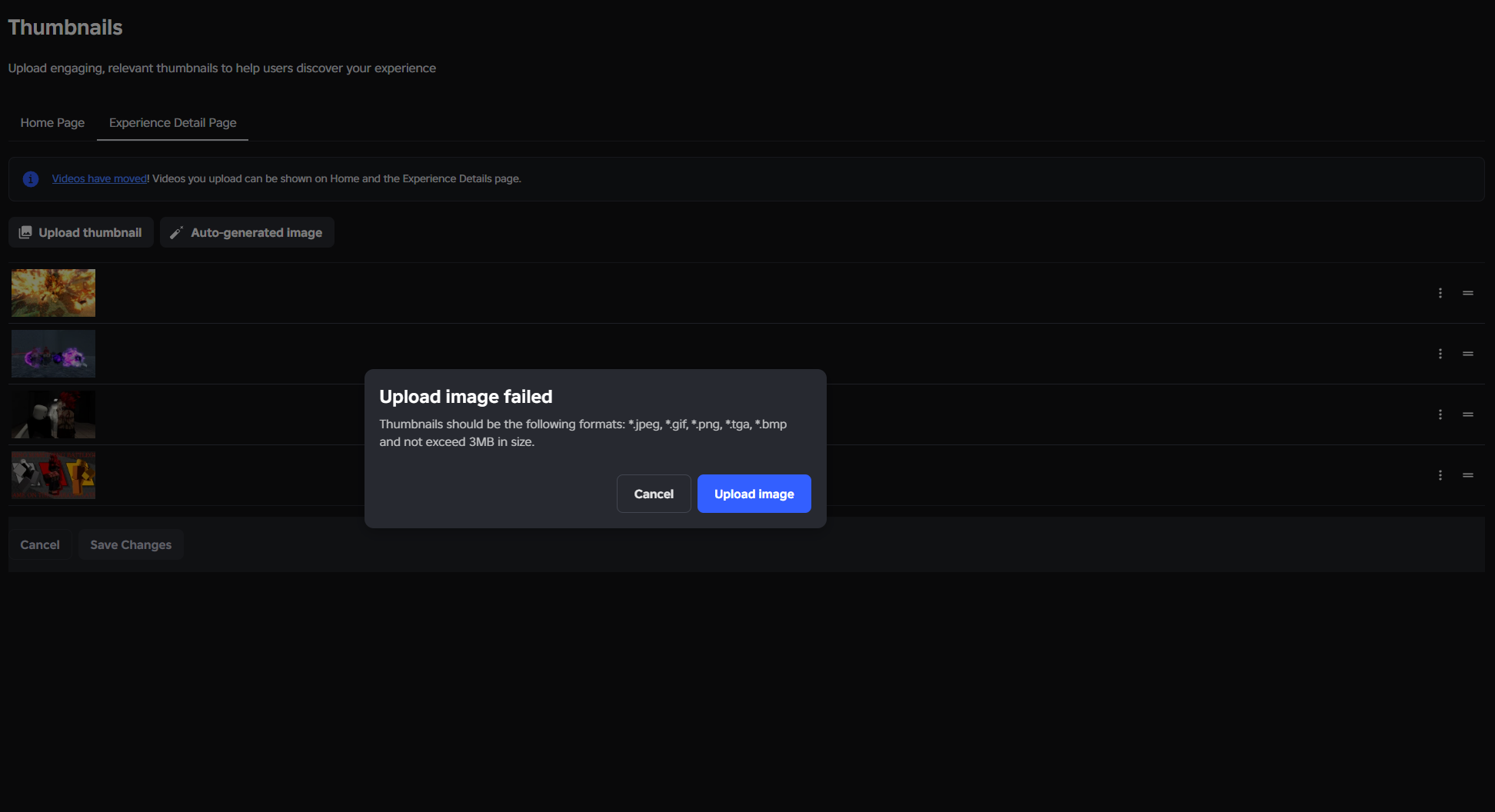Cancel the Upload image failed dialog
Screen dimensions: 1495x812
tap(654, 494)
